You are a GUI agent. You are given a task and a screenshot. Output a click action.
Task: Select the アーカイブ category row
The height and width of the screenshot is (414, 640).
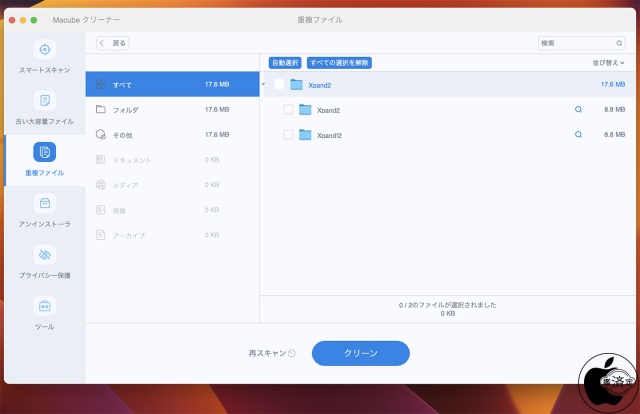point(172,235)
